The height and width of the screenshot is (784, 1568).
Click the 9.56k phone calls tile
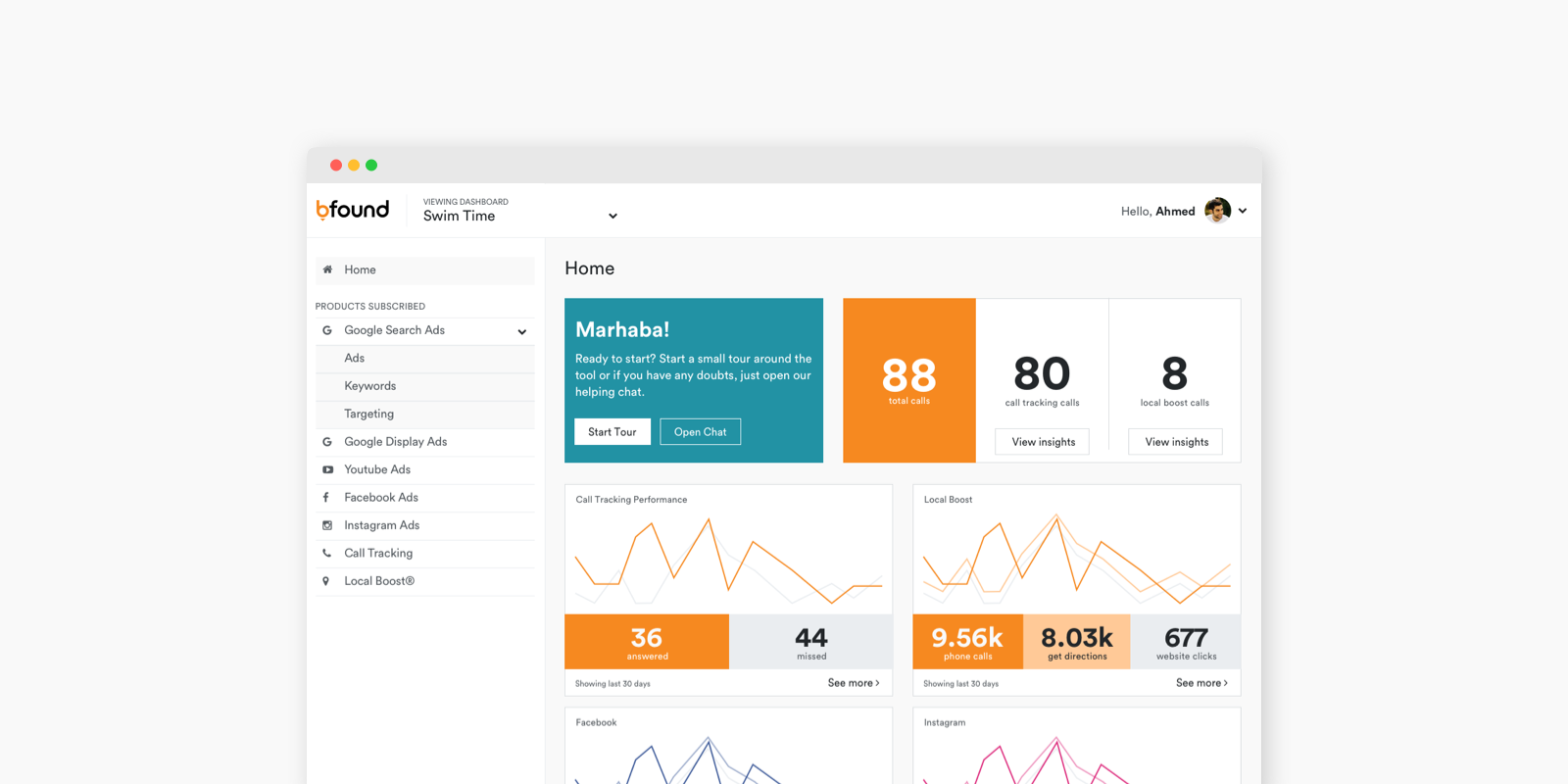click(968, 642)
